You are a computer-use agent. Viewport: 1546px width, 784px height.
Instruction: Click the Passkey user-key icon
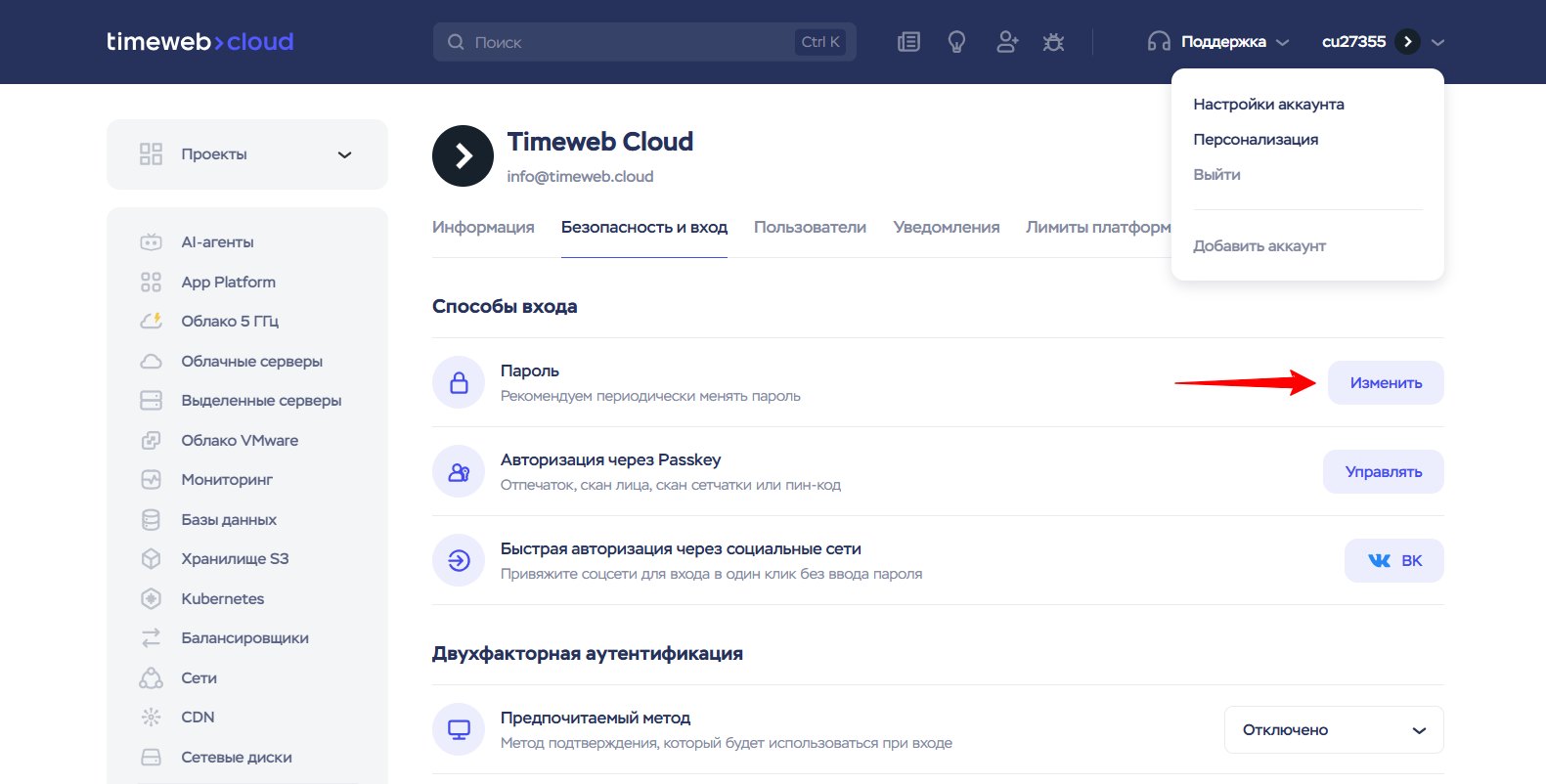(459, 471)
